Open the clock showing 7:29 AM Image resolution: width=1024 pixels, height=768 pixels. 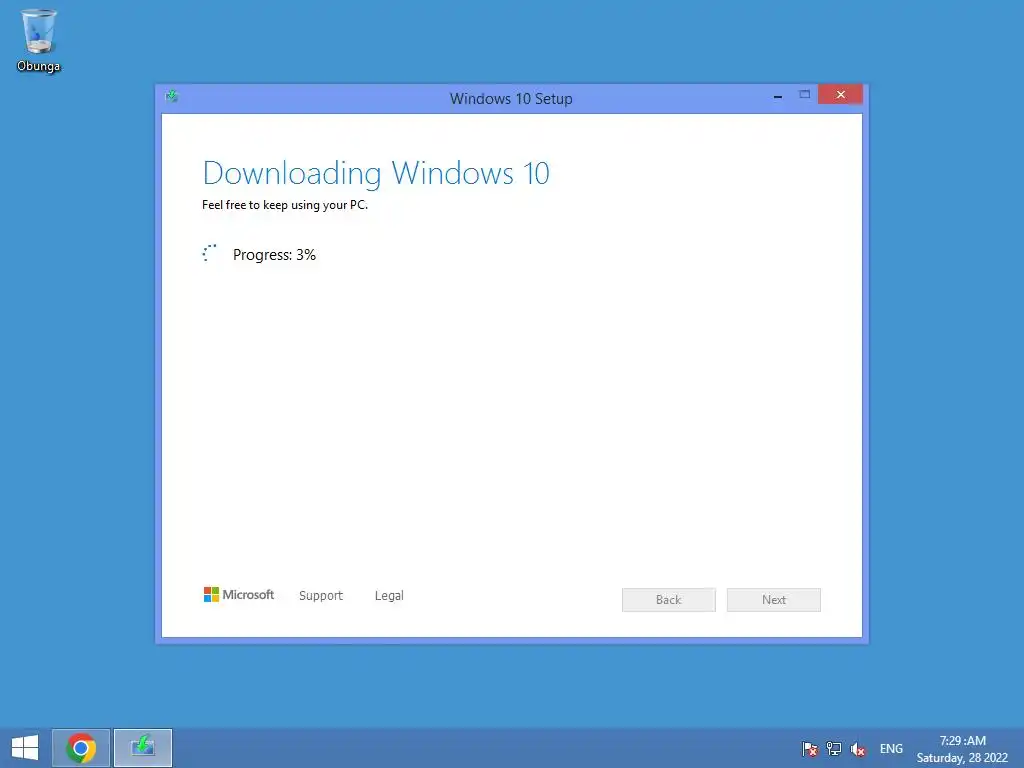pyautogui.click(x=963, y=741)
